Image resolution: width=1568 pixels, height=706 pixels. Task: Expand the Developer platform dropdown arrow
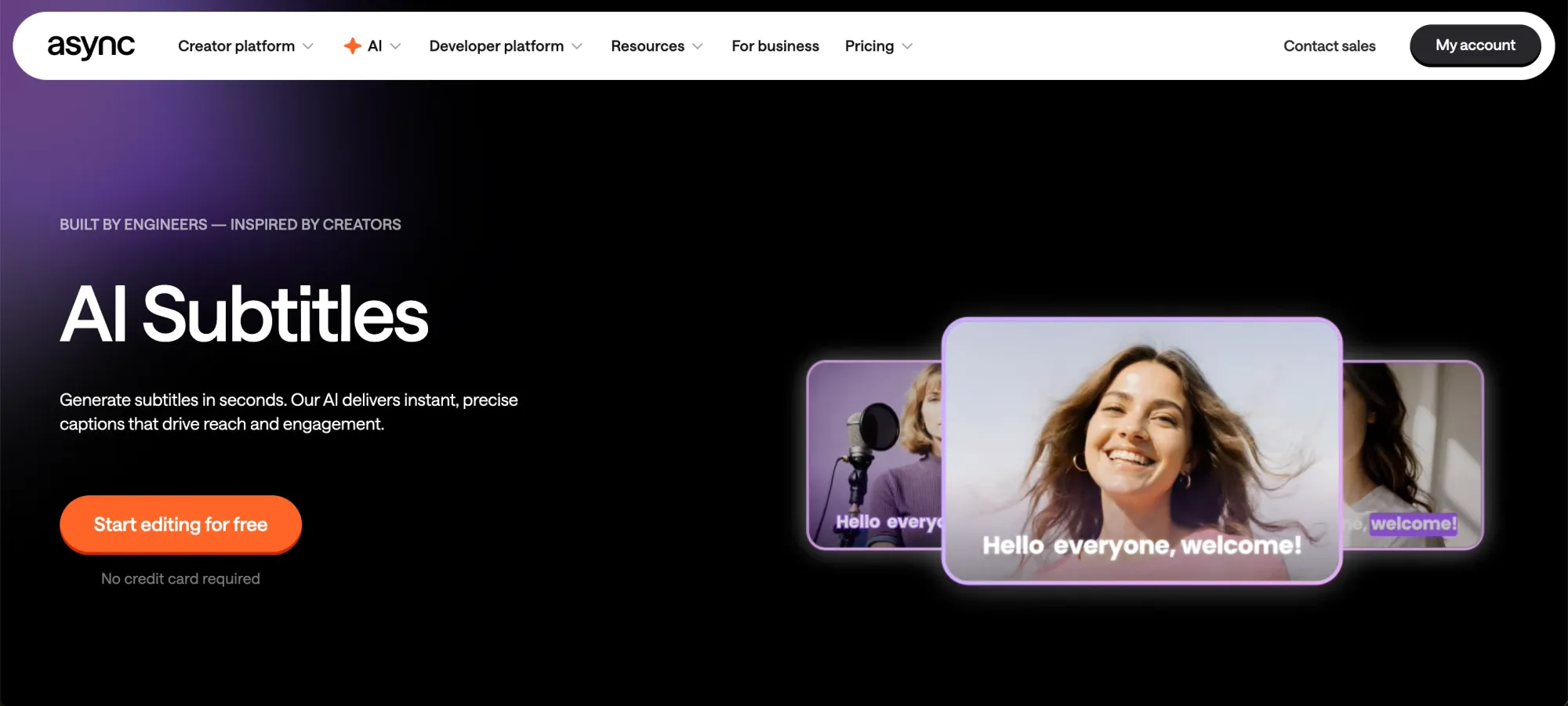577,46
